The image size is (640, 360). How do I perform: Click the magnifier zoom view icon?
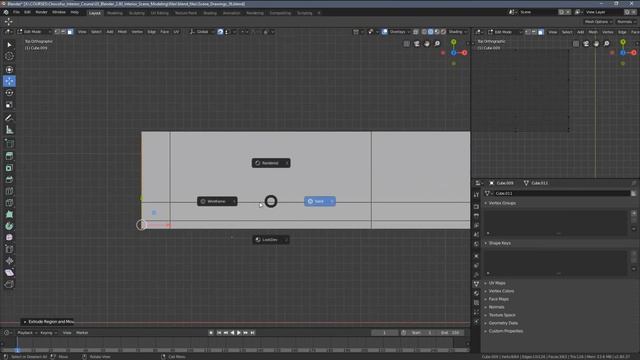point(437,44)
